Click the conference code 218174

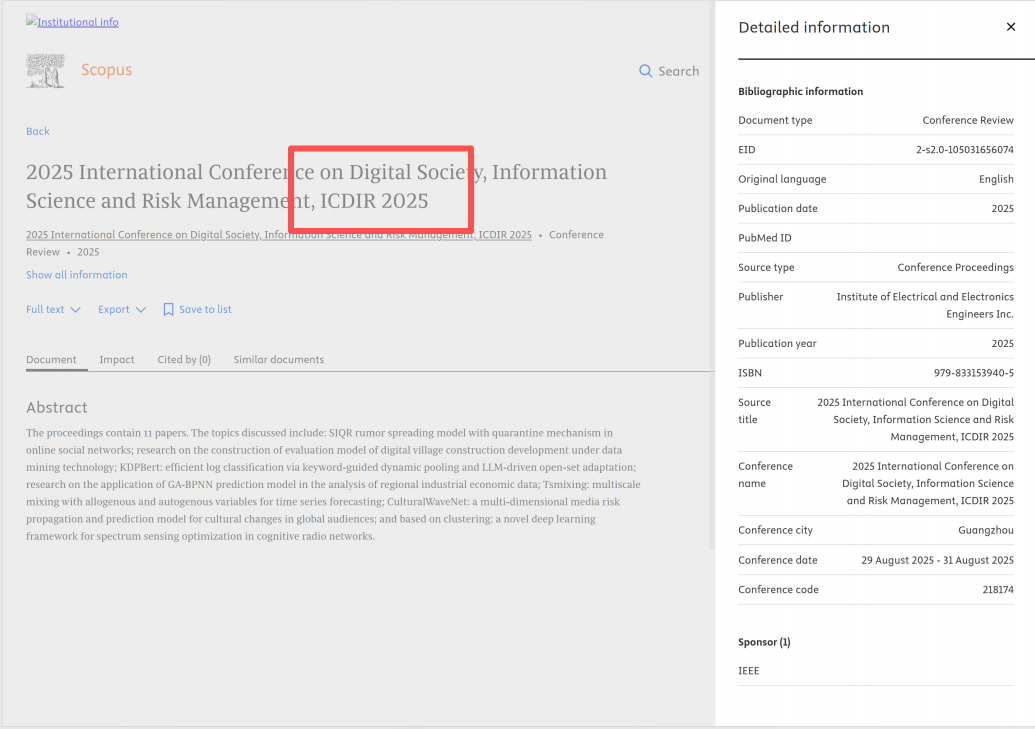point(997,590)
